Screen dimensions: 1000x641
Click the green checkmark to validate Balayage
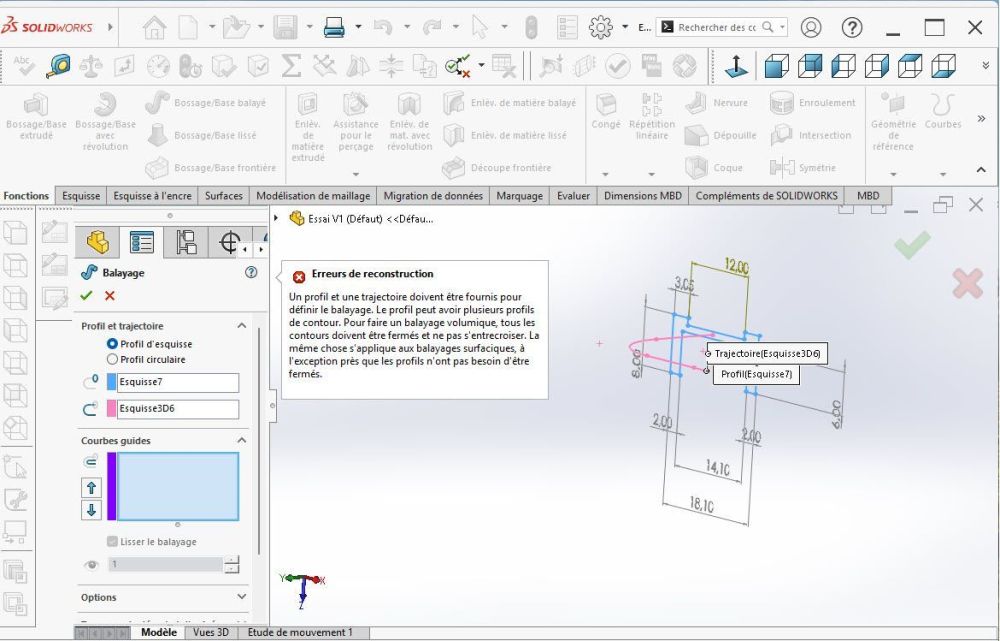(86, 295)
